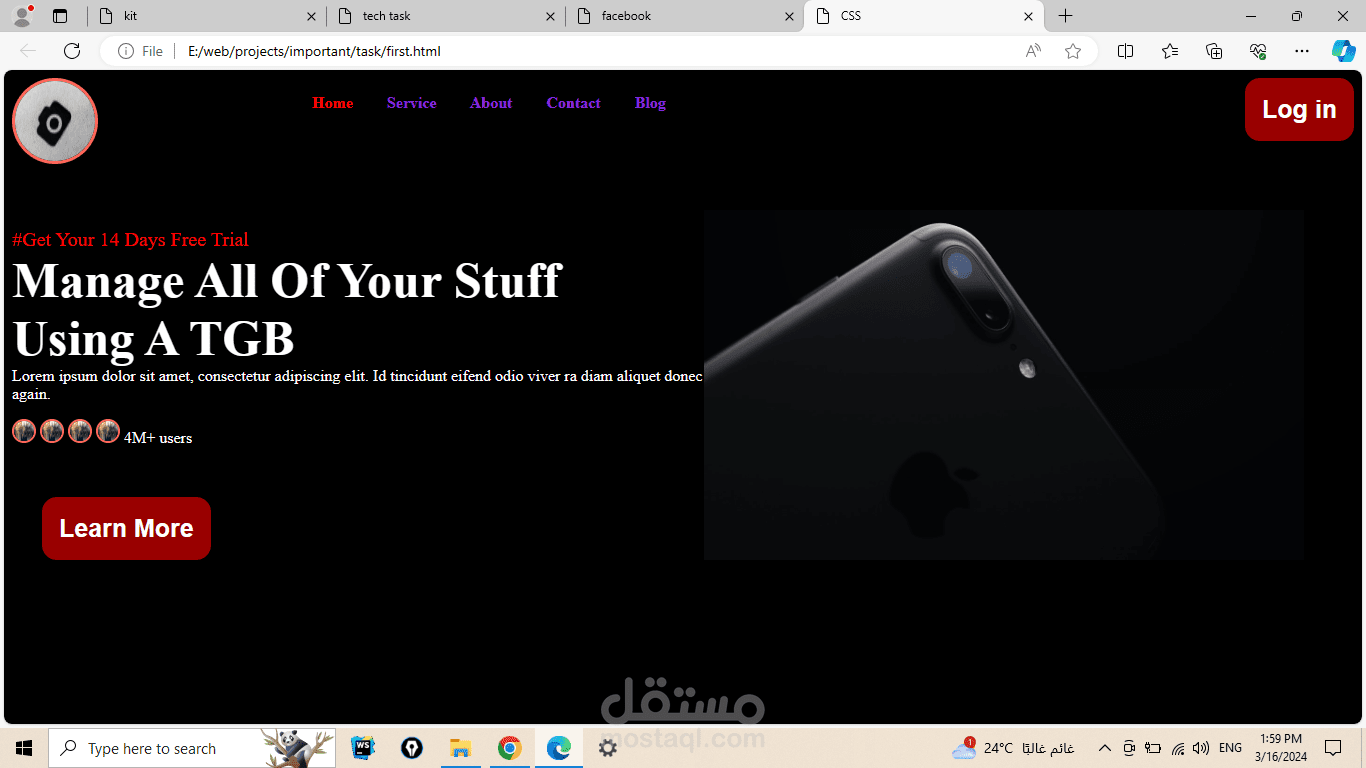Viewport: 1366px width, 768px height.
Task: Toggle split screen icon
Action: pos(1125,51)
